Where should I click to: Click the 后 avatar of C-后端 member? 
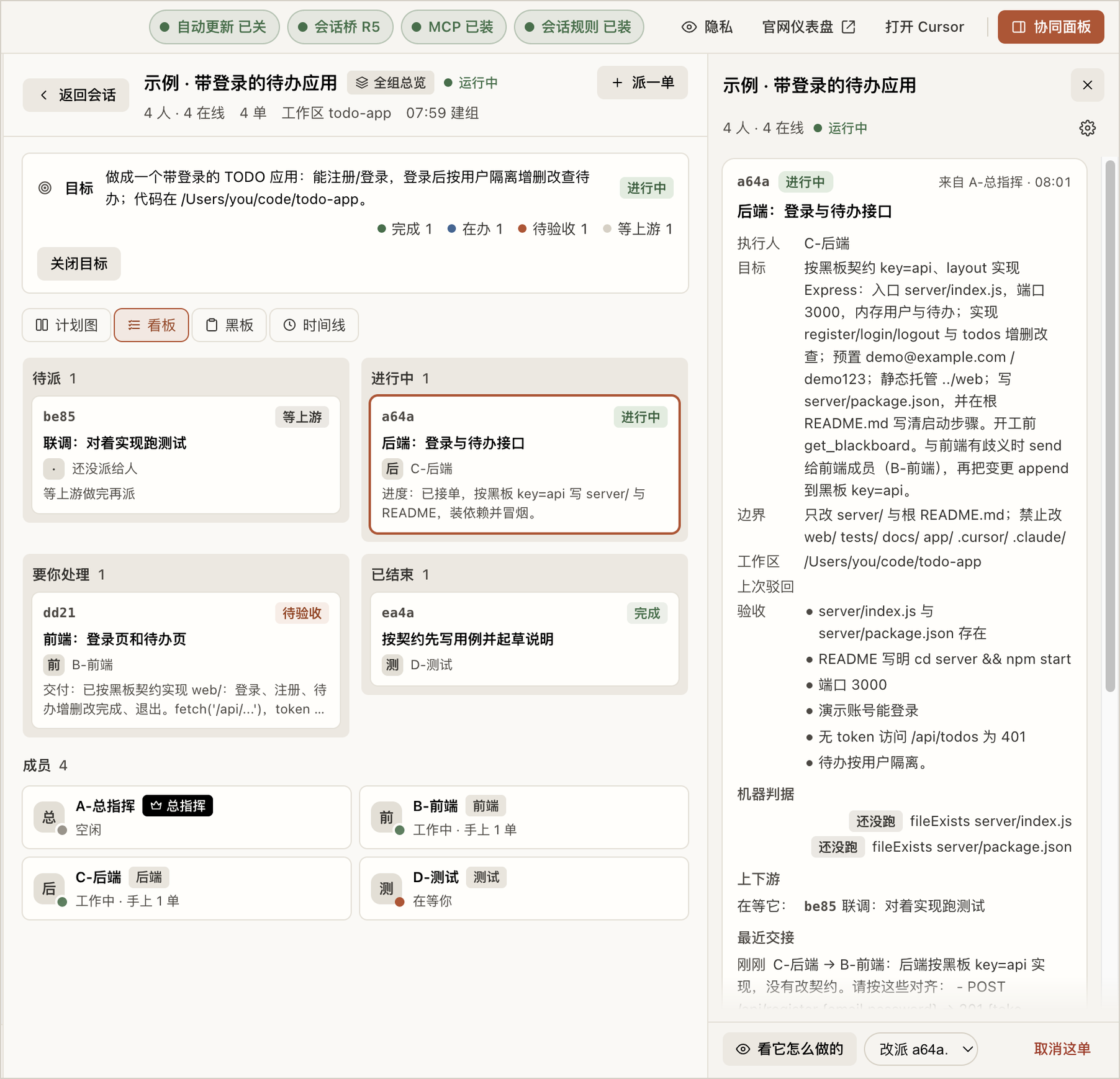(x=49, y=888)
